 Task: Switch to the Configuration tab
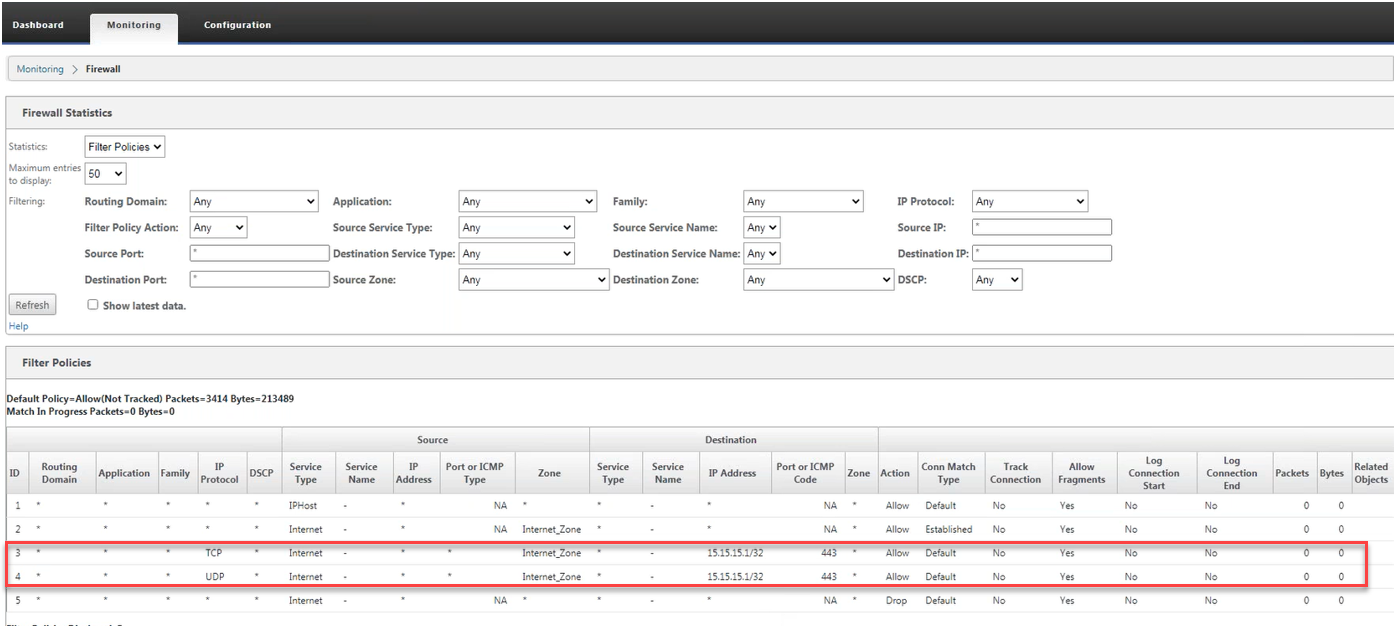[x=237, y=25]
